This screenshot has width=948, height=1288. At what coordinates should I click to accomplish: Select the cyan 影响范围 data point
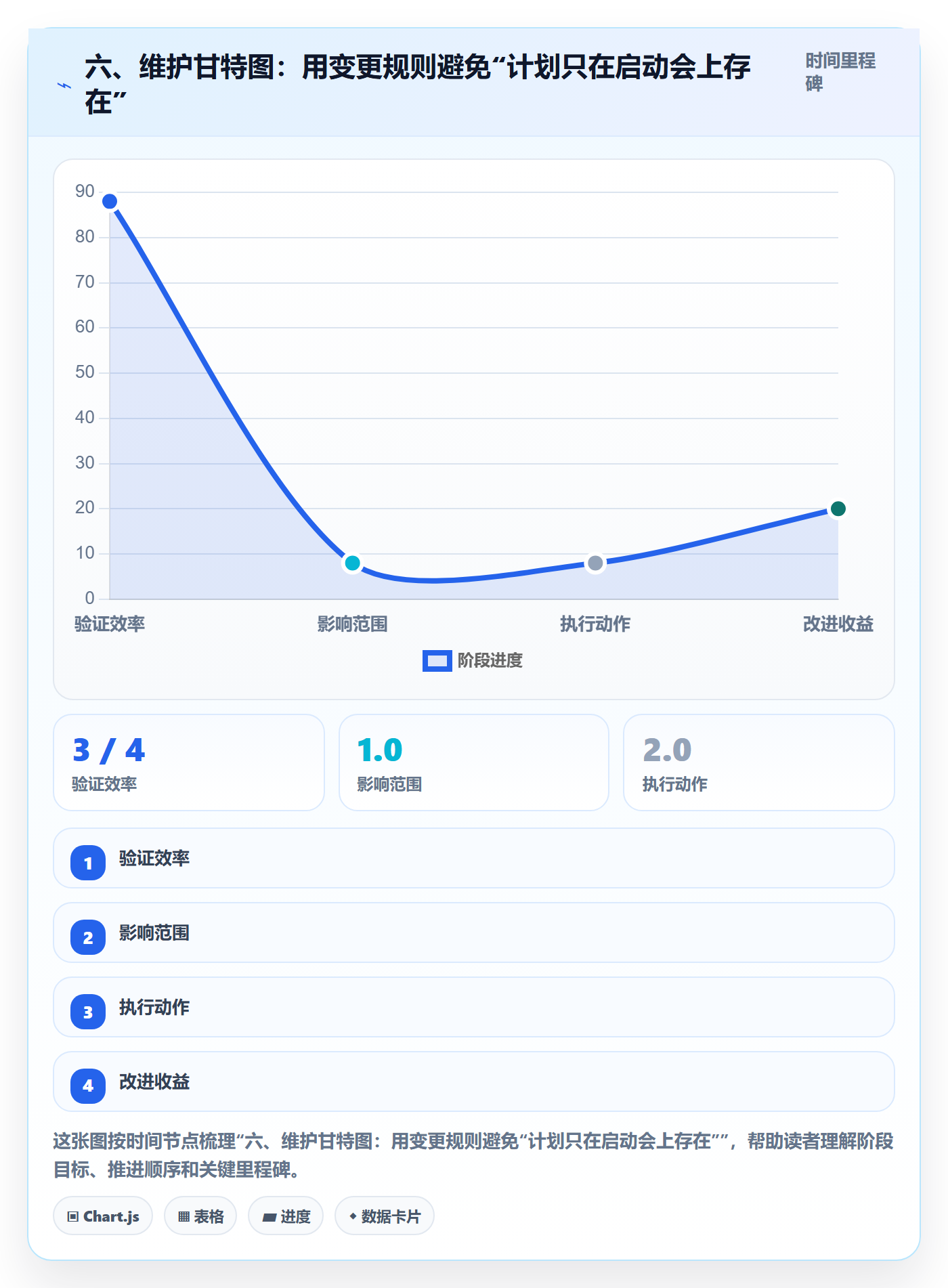click(x=352, y=563)
